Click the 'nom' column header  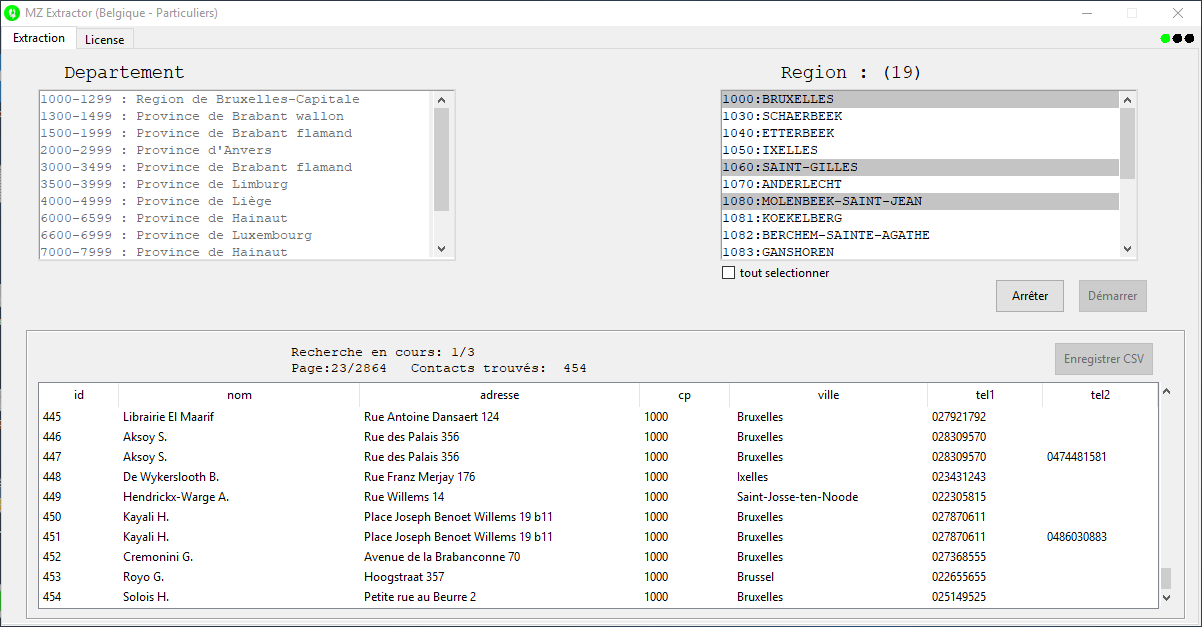pyautogui.click(x=239, y=395)
